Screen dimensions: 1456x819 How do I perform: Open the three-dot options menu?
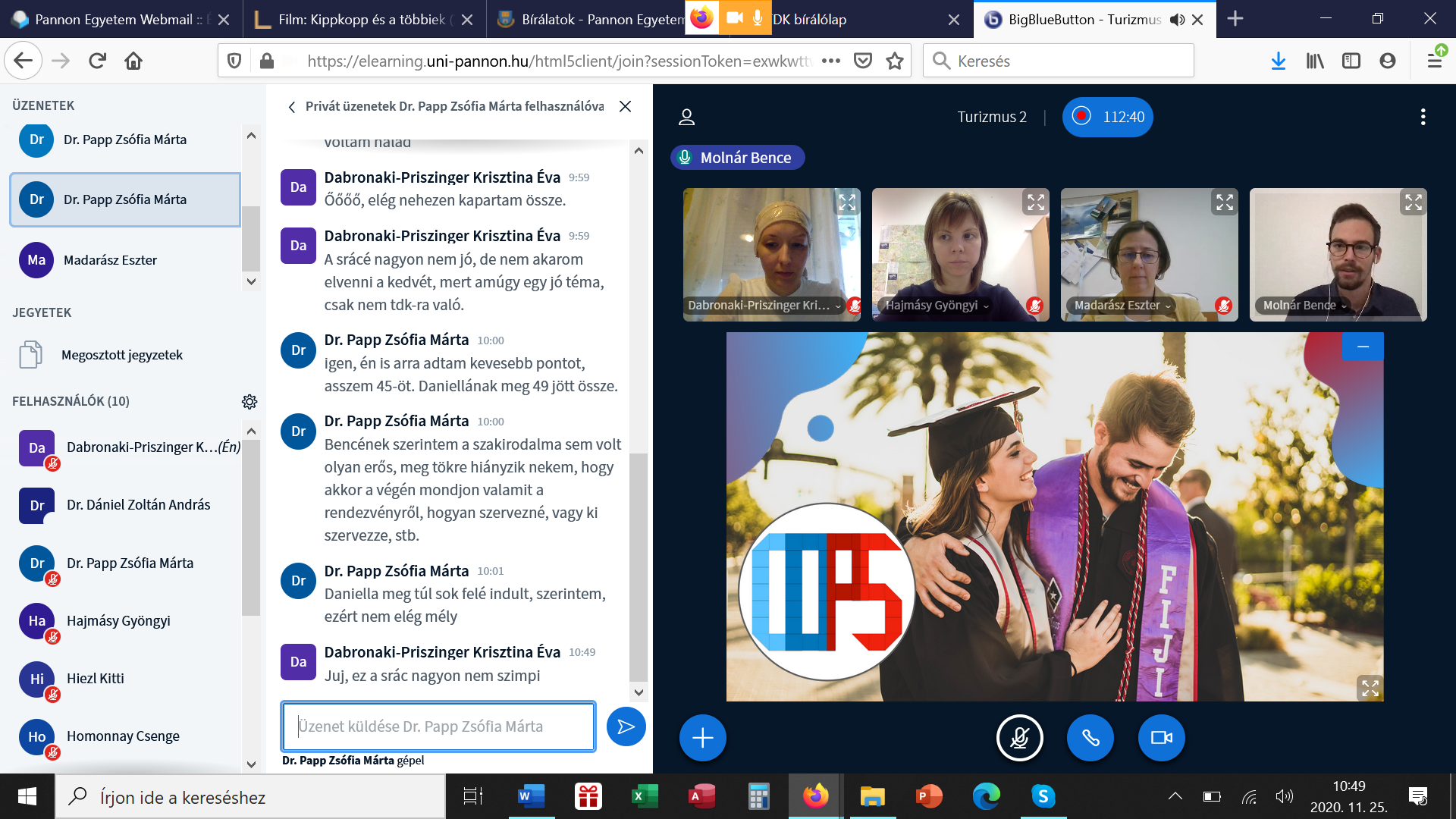pos(1423,117)
